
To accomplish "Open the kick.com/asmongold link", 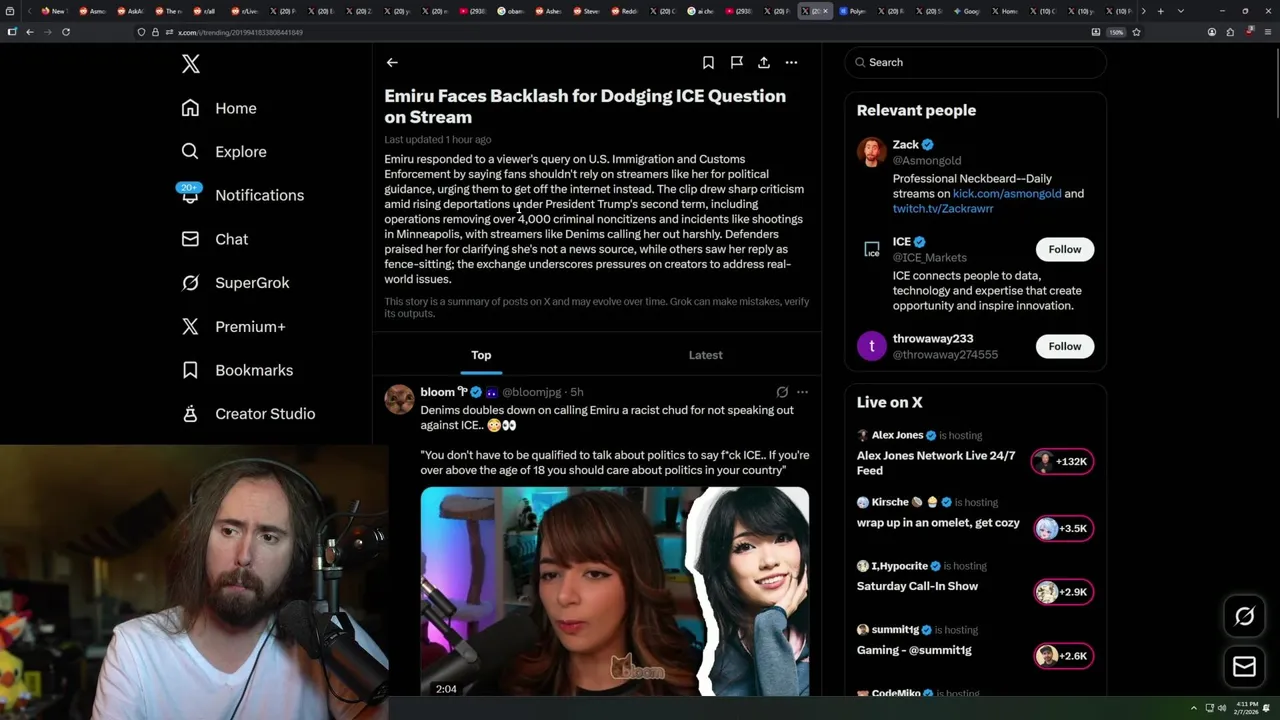I will tap(1007, 194).
